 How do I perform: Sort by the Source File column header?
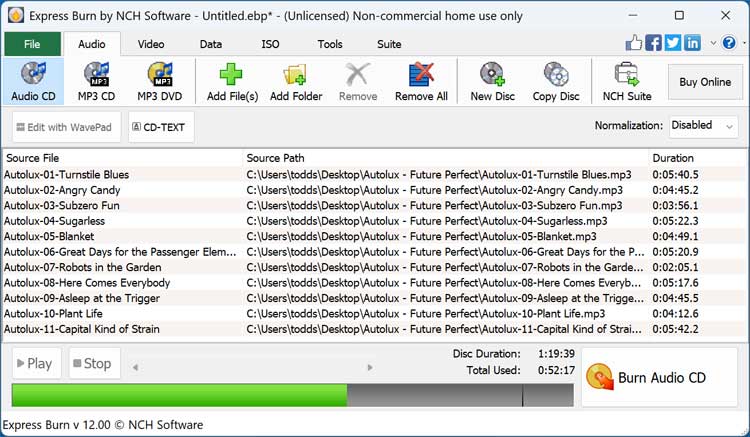[122, 158]
